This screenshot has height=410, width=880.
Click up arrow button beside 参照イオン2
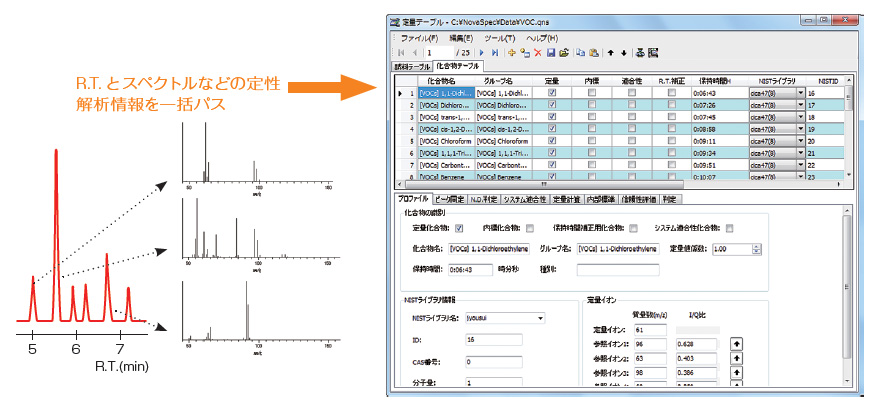(737, 356)
